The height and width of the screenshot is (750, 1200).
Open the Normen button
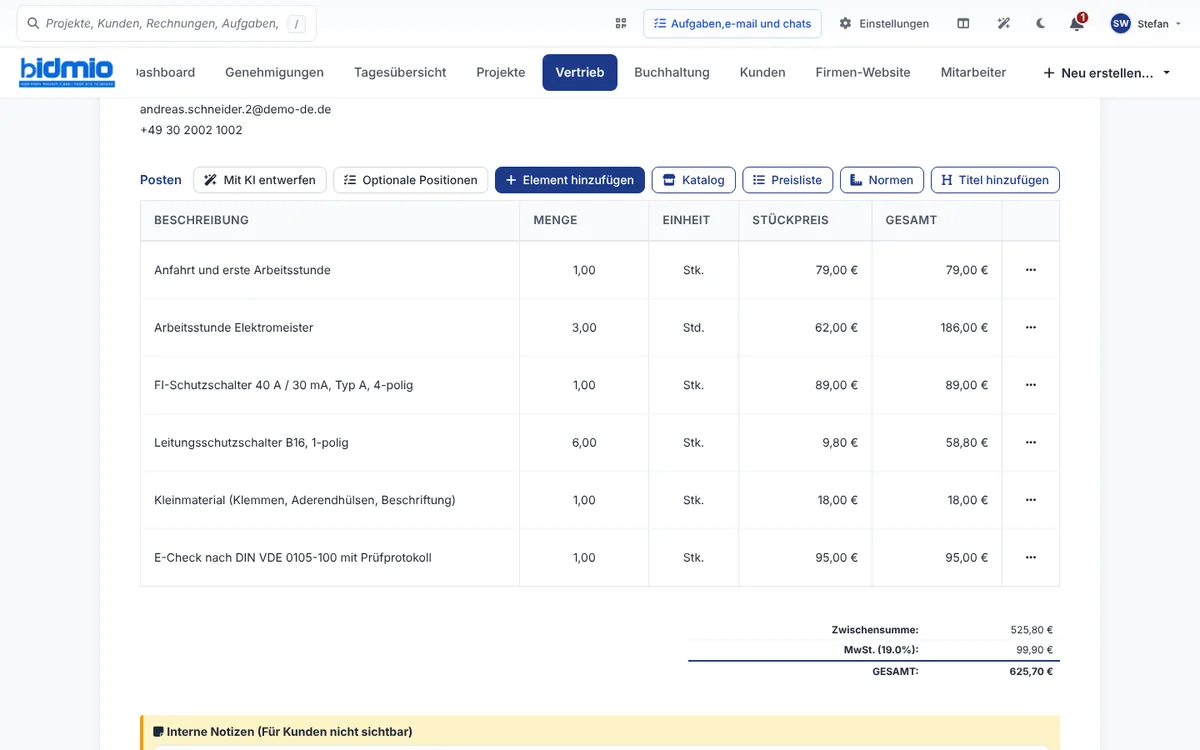coord(882,180)
